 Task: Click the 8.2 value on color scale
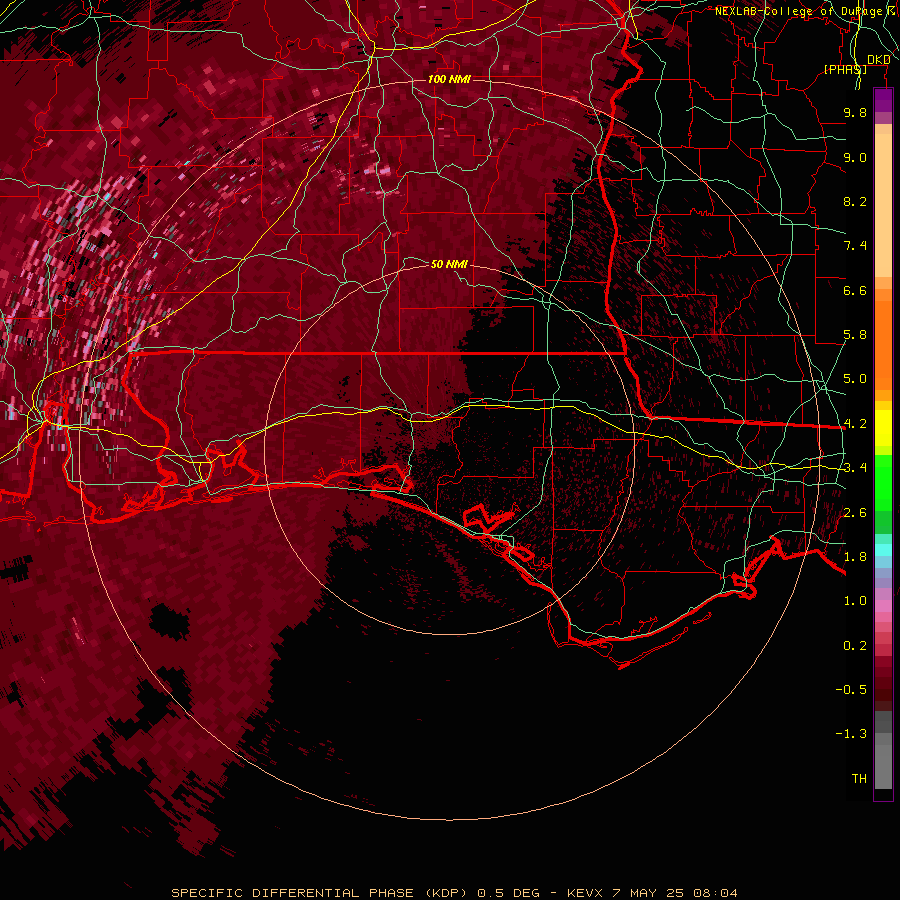coord(855,201)
